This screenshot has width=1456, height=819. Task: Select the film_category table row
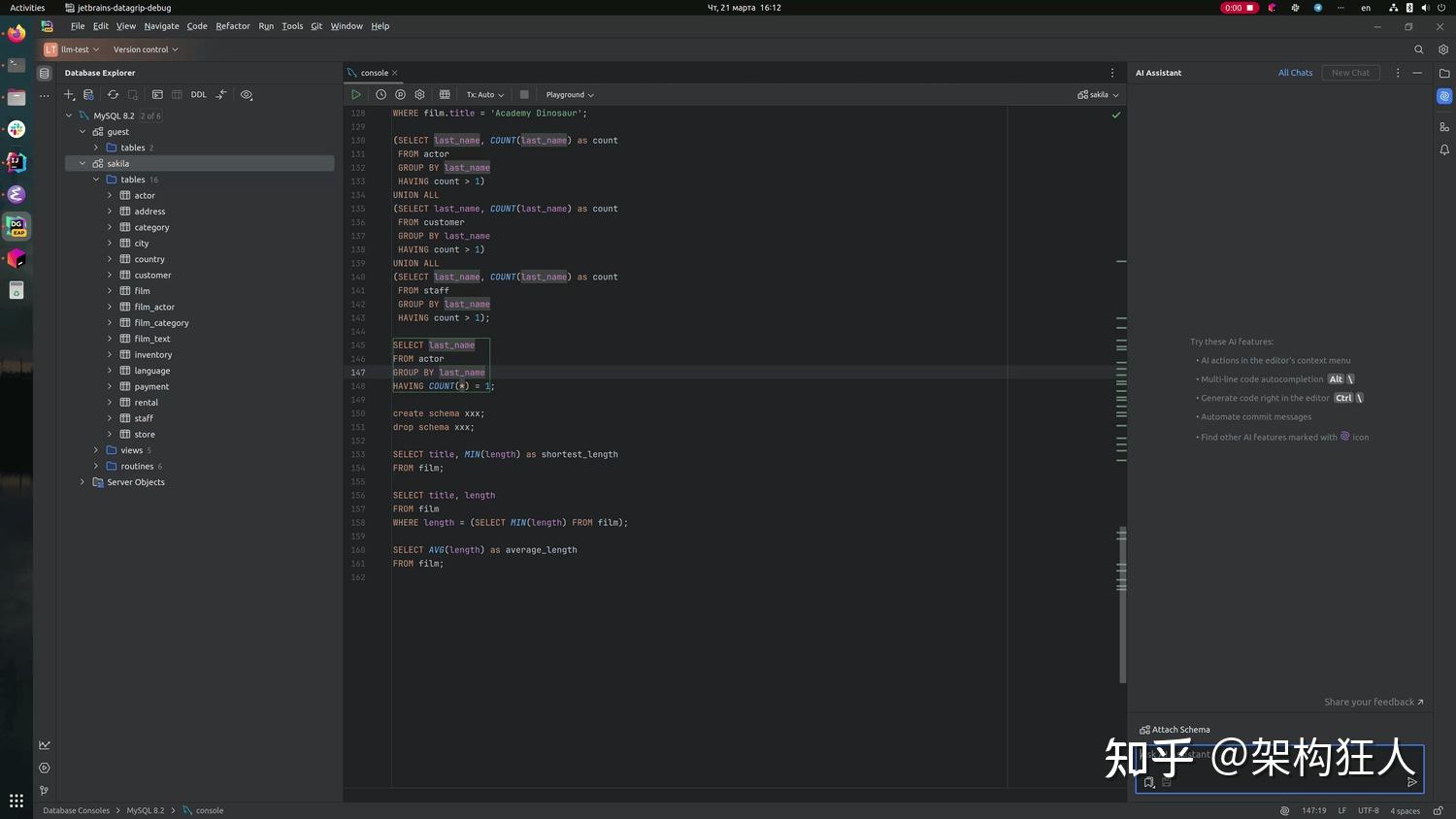point(200,323)
